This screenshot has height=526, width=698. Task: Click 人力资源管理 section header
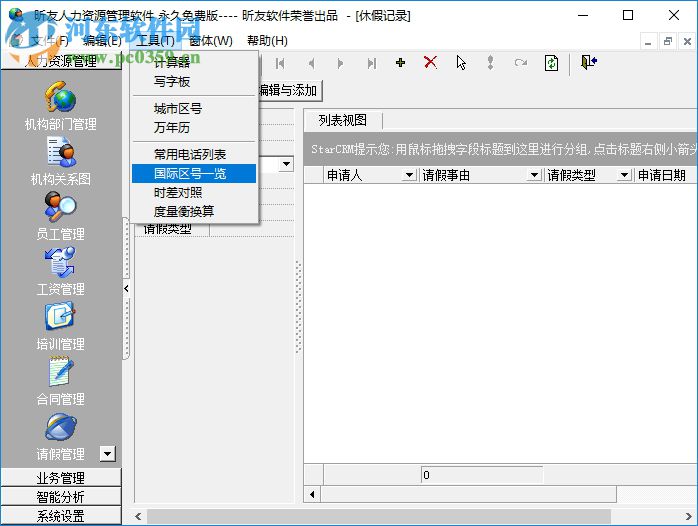coord(61,61)
